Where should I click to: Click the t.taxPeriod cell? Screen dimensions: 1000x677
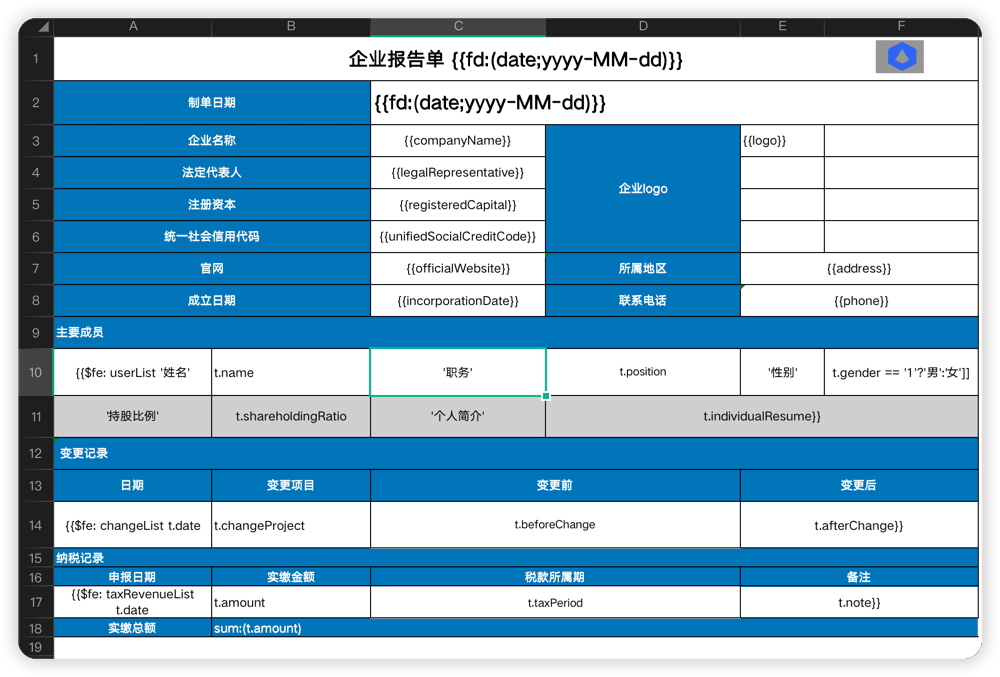[x=555, y=603]
